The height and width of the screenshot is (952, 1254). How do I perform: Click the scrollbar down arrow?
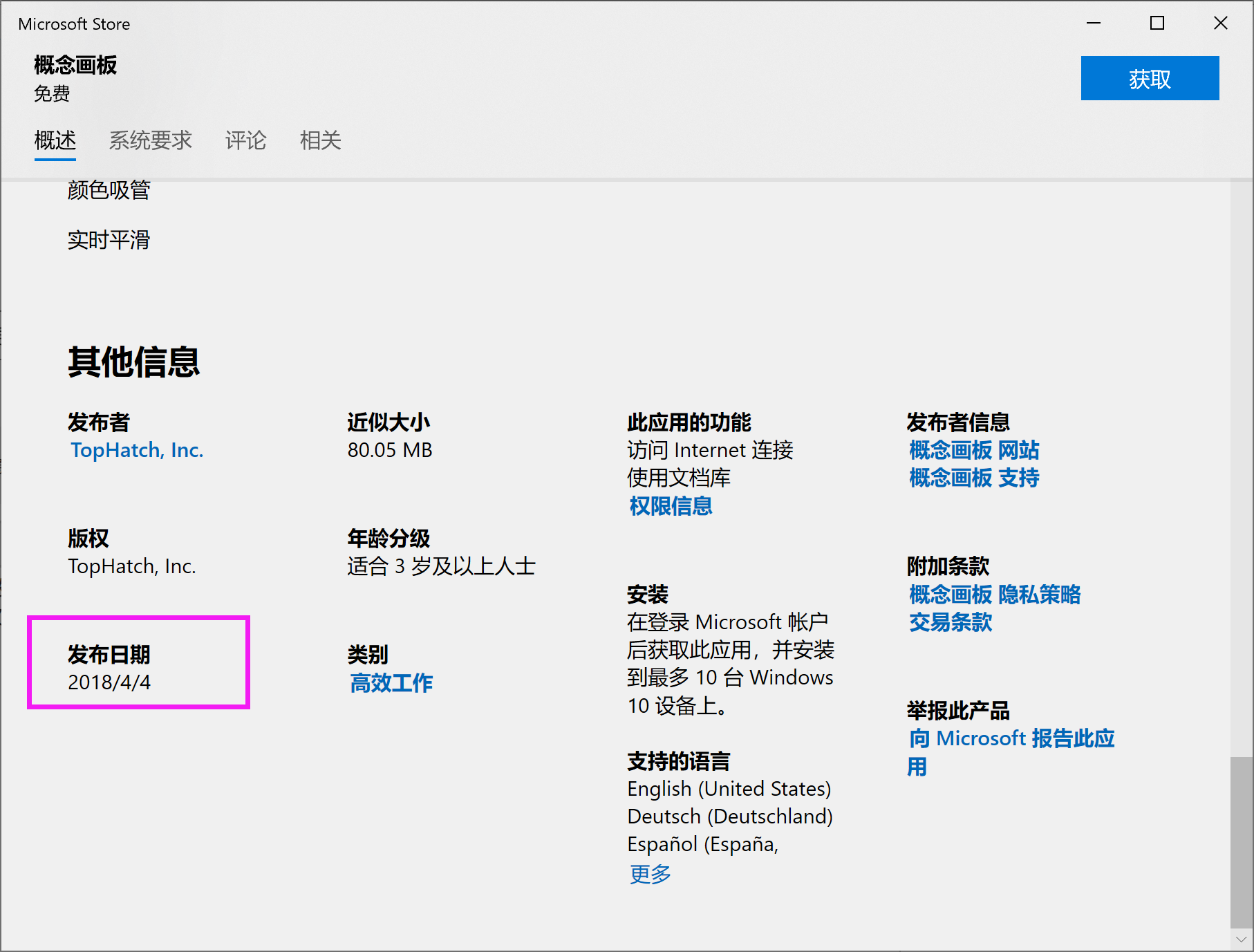click(x=1242, y=940)
